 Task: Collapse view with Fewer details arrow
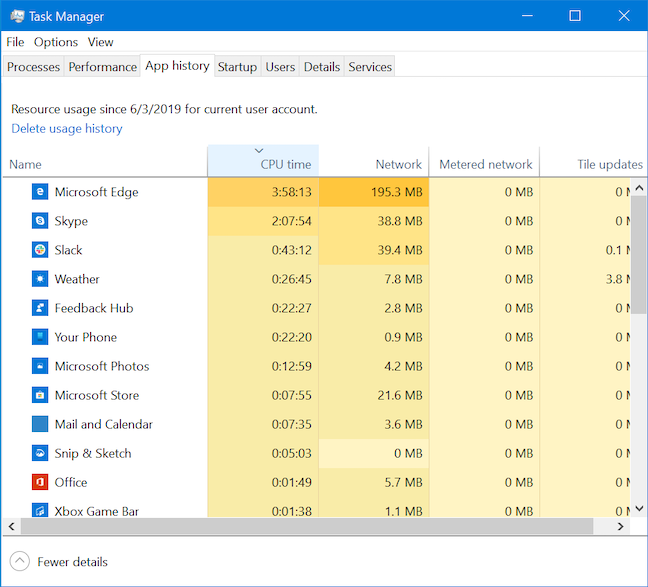(x=19, y=561)
